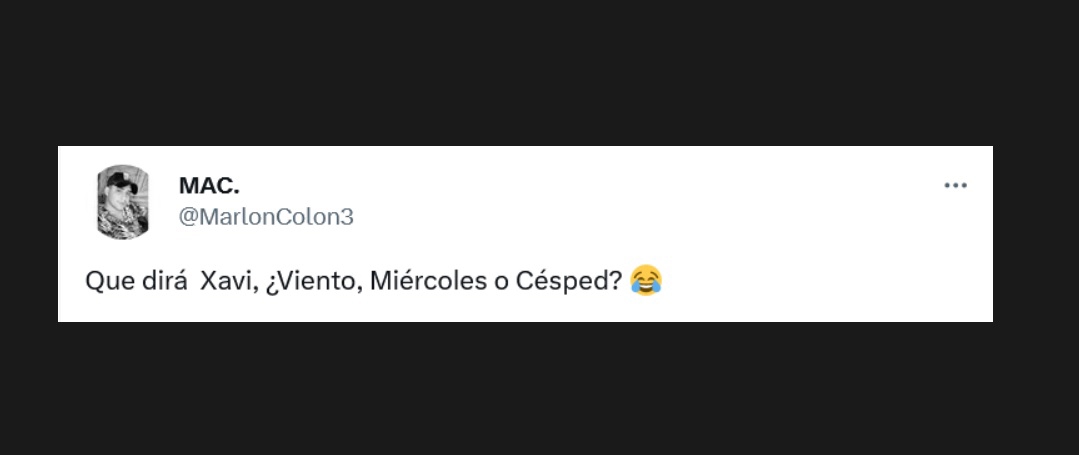Viewport: 1079px width, 455px height.
Task: Click the cap on the avatar person
Action: coord(122,181)
